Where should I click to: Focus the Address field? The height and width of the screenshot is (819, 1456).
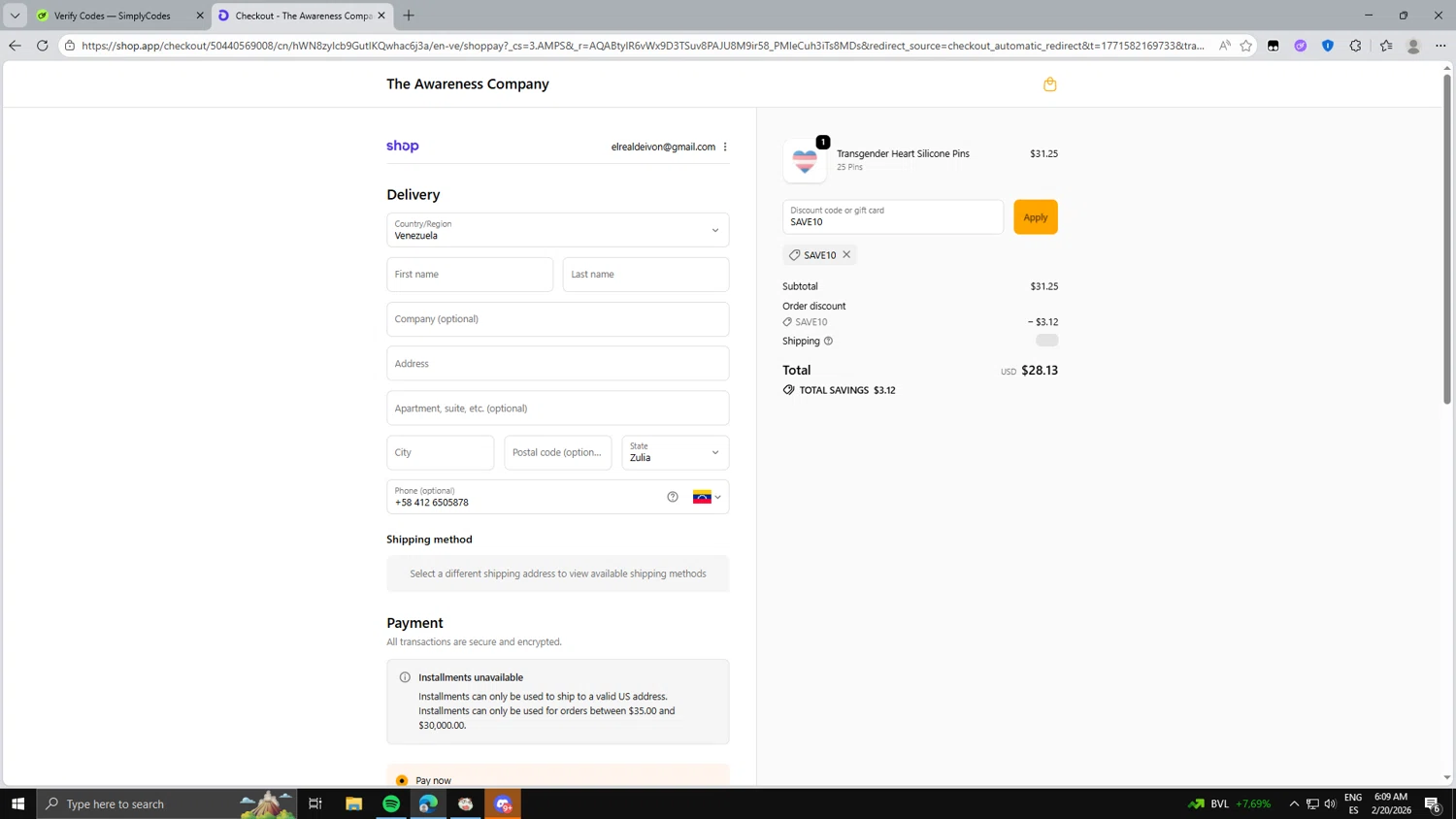click(557, 364)
